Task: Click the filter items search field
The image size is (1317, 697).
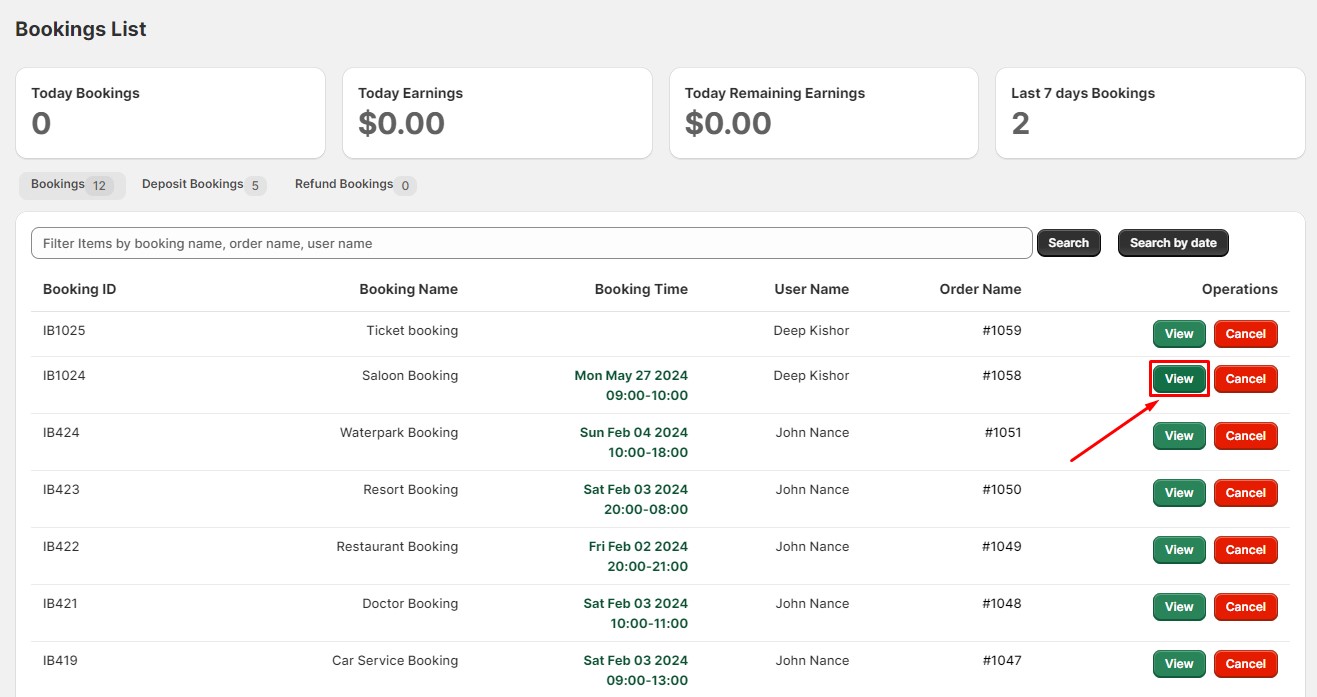Action: (x=531, y=243)
